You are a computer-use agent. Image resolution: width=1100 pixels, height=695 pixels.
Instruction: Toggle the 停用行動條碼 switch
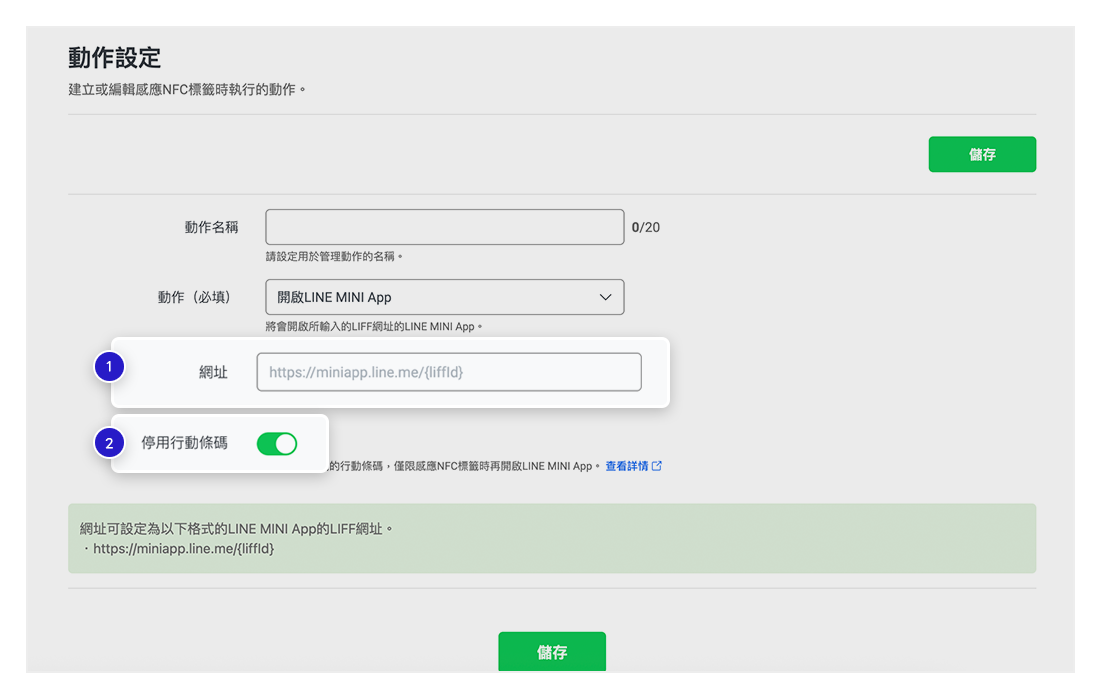[277, 444]
